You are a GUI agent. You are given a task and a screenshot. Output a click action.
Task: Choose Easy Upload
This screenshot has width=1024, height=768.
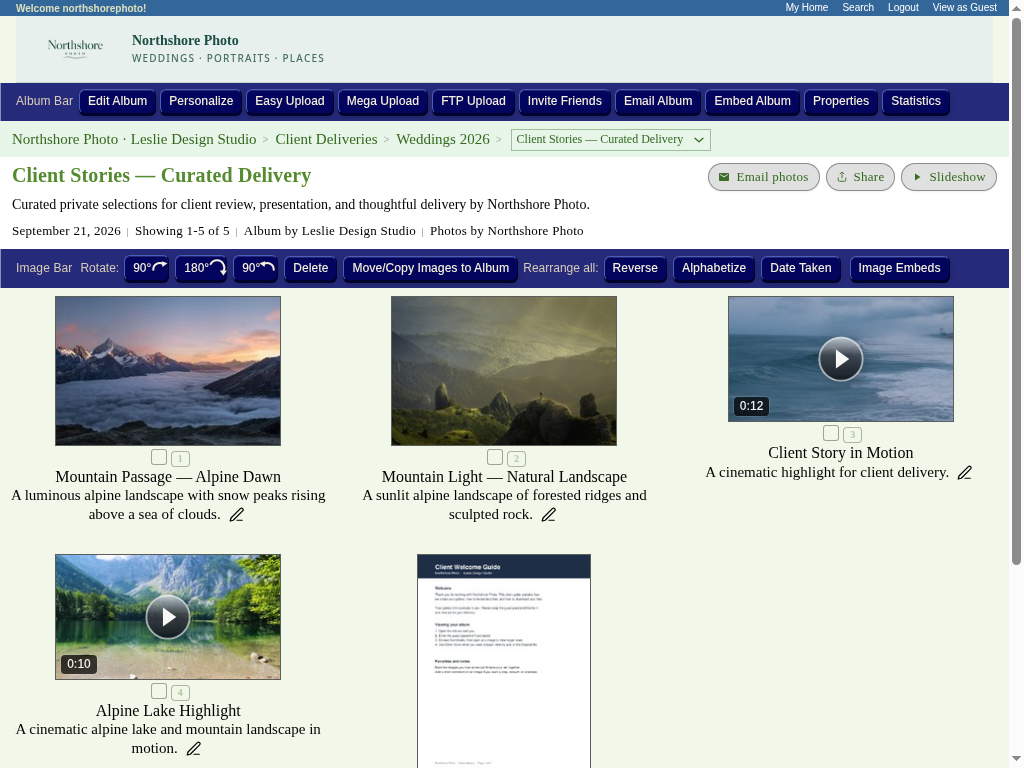click(290, 101)
